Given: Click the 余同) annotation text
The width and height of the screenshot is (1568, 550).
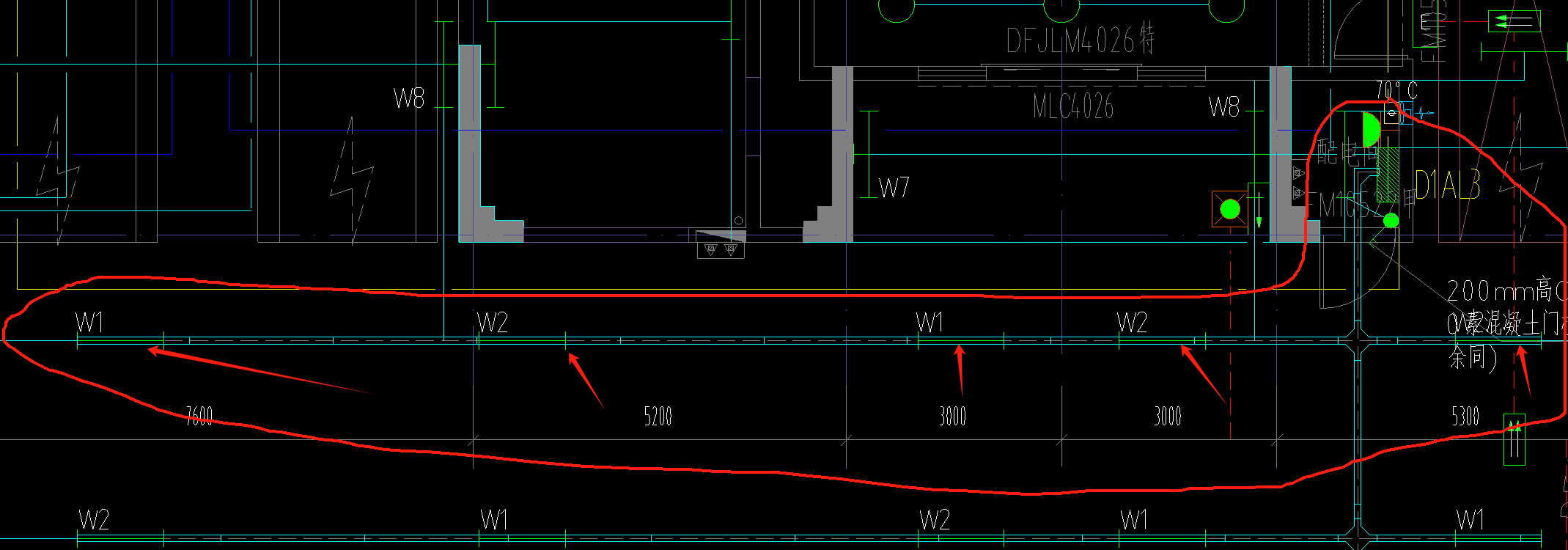Looking at the screenshot, I should pos(1472,358).
